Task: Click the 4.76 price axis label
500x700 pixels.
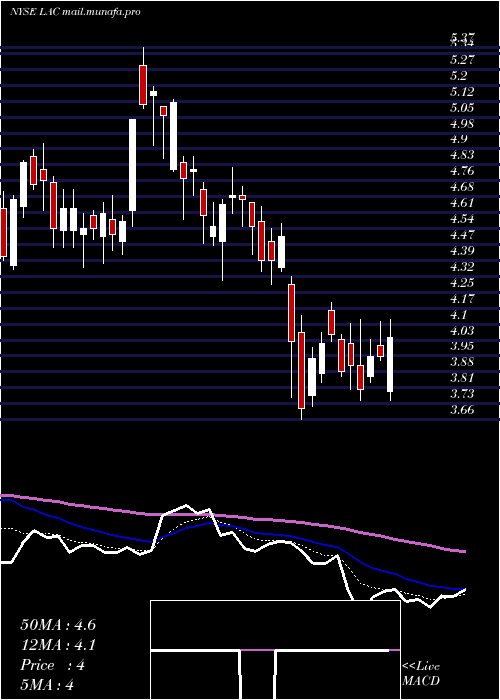Action: click(x=462, y=171)
